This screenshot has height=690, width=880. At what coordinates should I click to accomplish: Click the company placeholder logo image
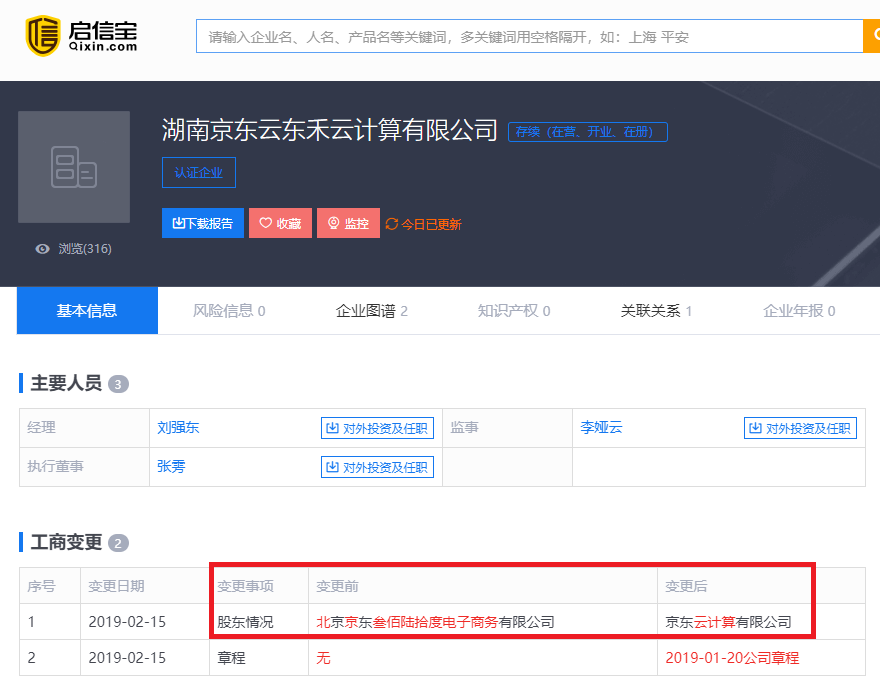click(x=74, y=167)
